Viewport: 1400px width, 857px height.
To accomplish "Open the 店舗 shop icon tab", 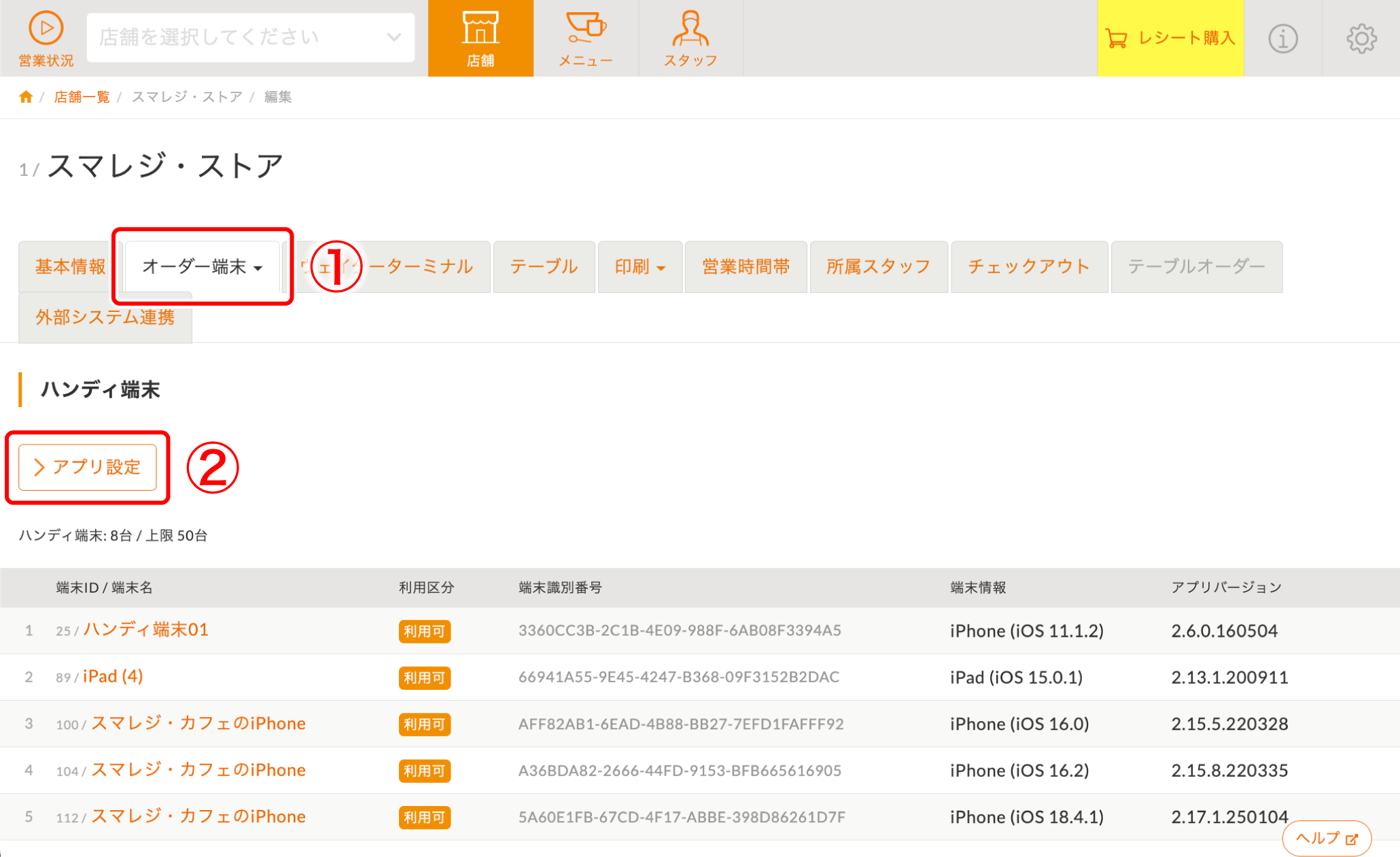I will point(480,38).
